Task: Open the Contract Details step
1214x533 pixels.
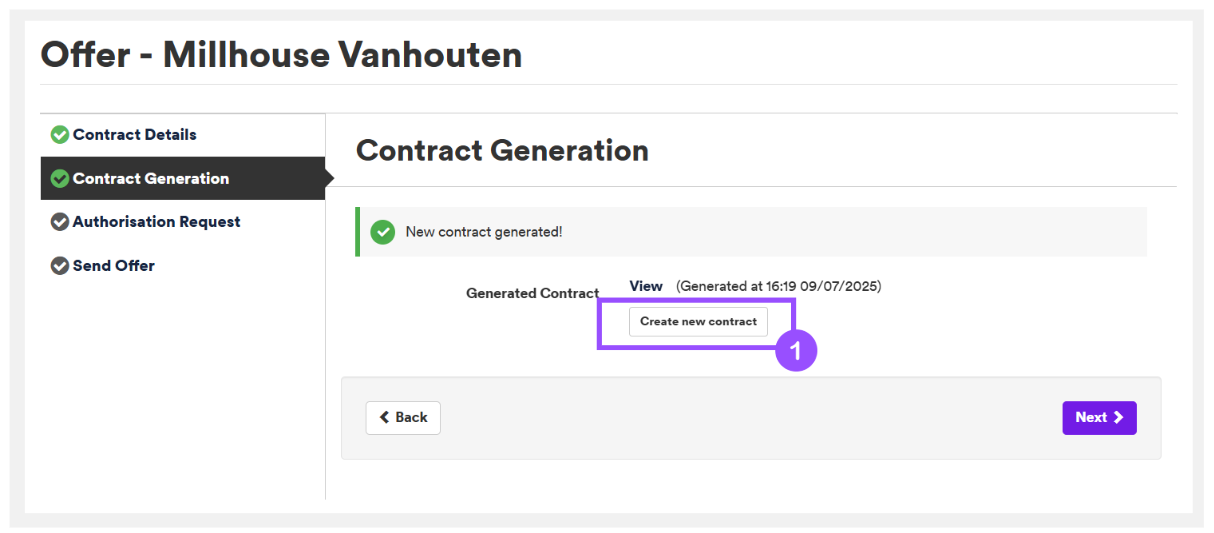Action: (135, 135)
